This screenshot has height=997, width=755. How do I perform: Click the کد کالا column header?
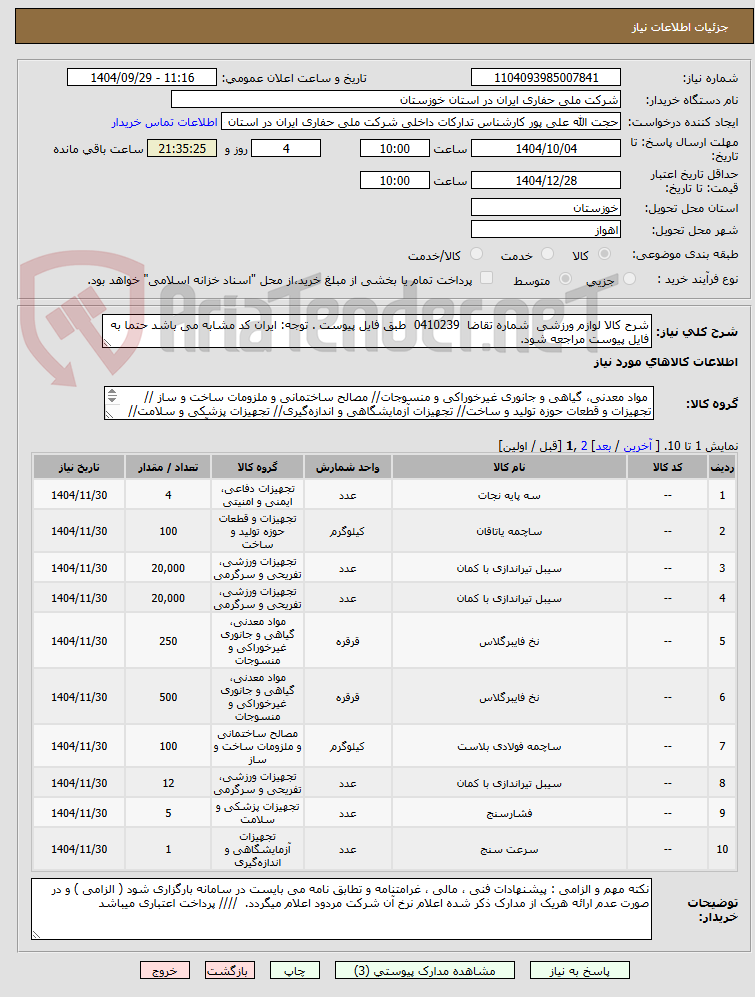[667, 467]
